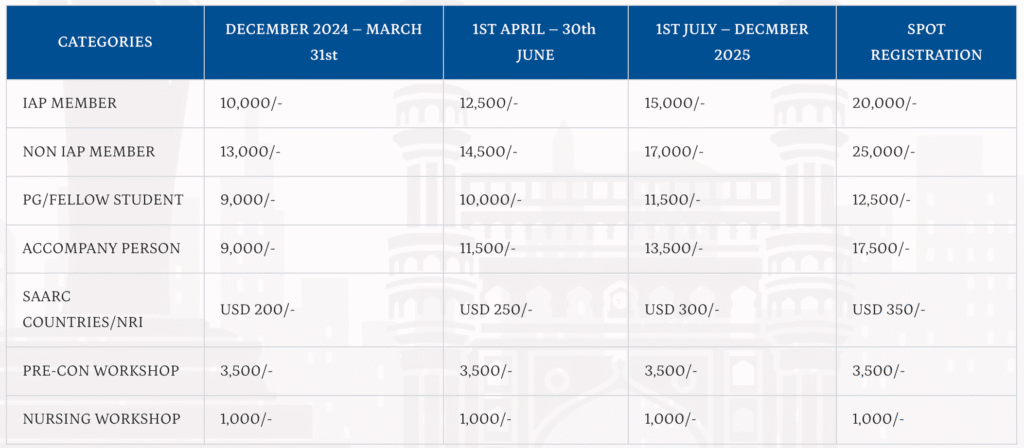This screenshot has width=1024, height=448.
Task: Click the 1st July – Decmber 2025 header
Action: [732, 42]
